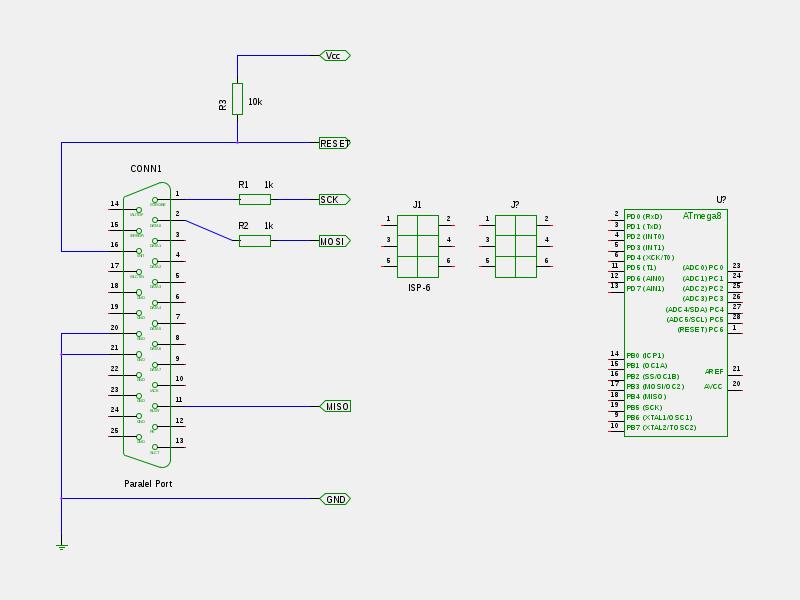
Task: Click pin number 11 of CONN1
Action: [179, 400]
